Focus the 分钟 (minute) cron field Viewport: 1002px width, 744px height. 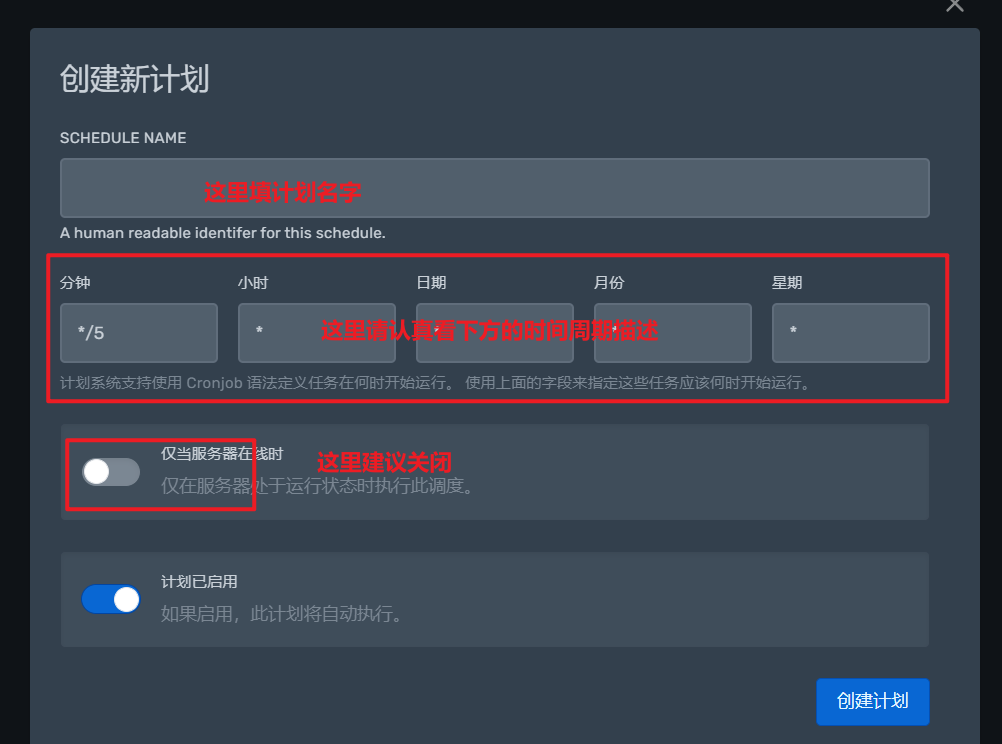[139, 333]
